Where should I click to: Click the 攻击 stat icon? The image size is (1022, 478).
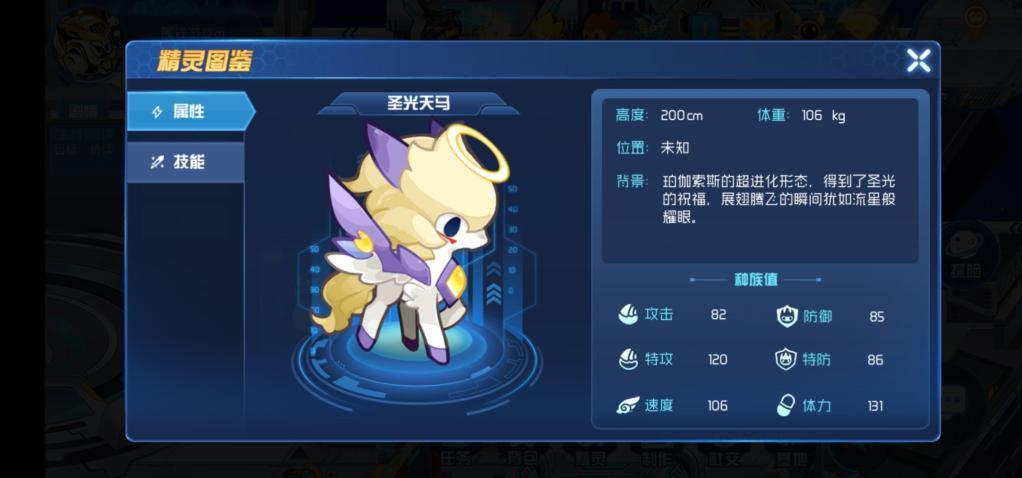click(628, 314)
